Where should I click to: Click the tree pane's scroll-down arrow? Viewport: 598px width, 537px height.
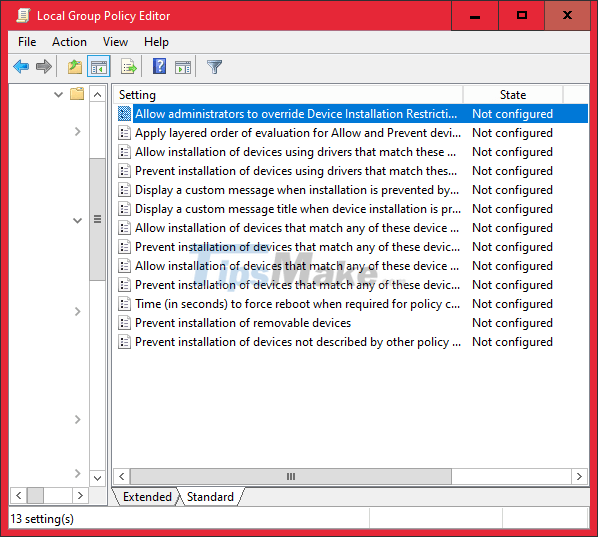[x=98, y=478]
